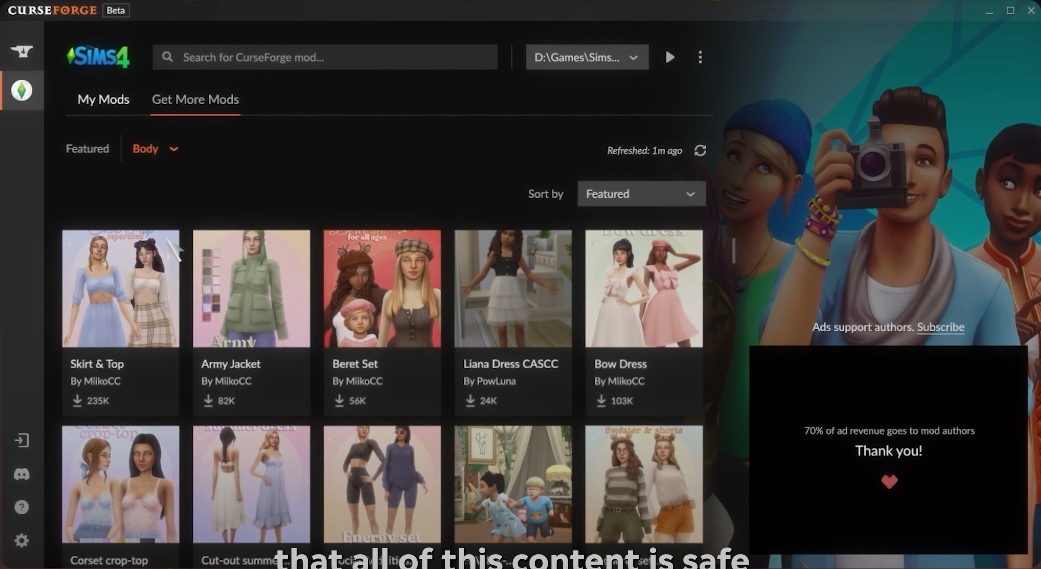Click the download icon under Army Jacket

click(208, 400)
